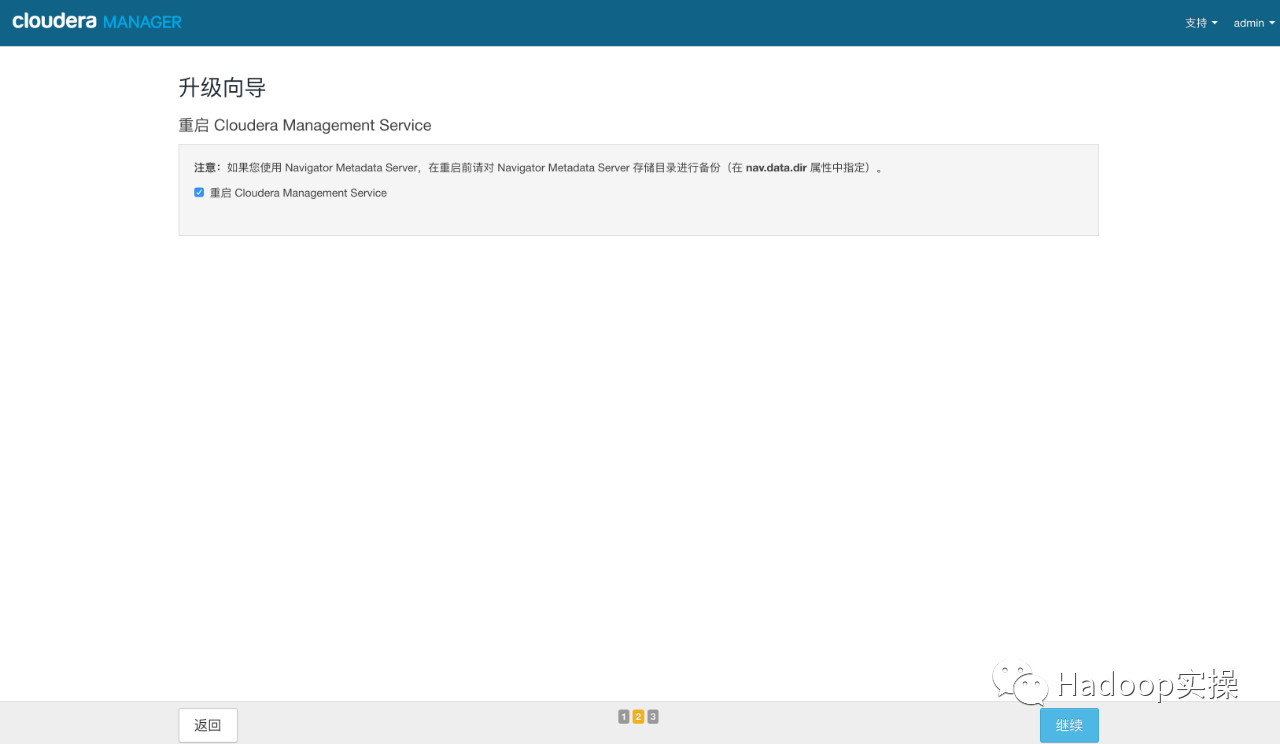Click the 注意 note label
The height and width of the screenshot is (744, 1280).
[208, 168]
